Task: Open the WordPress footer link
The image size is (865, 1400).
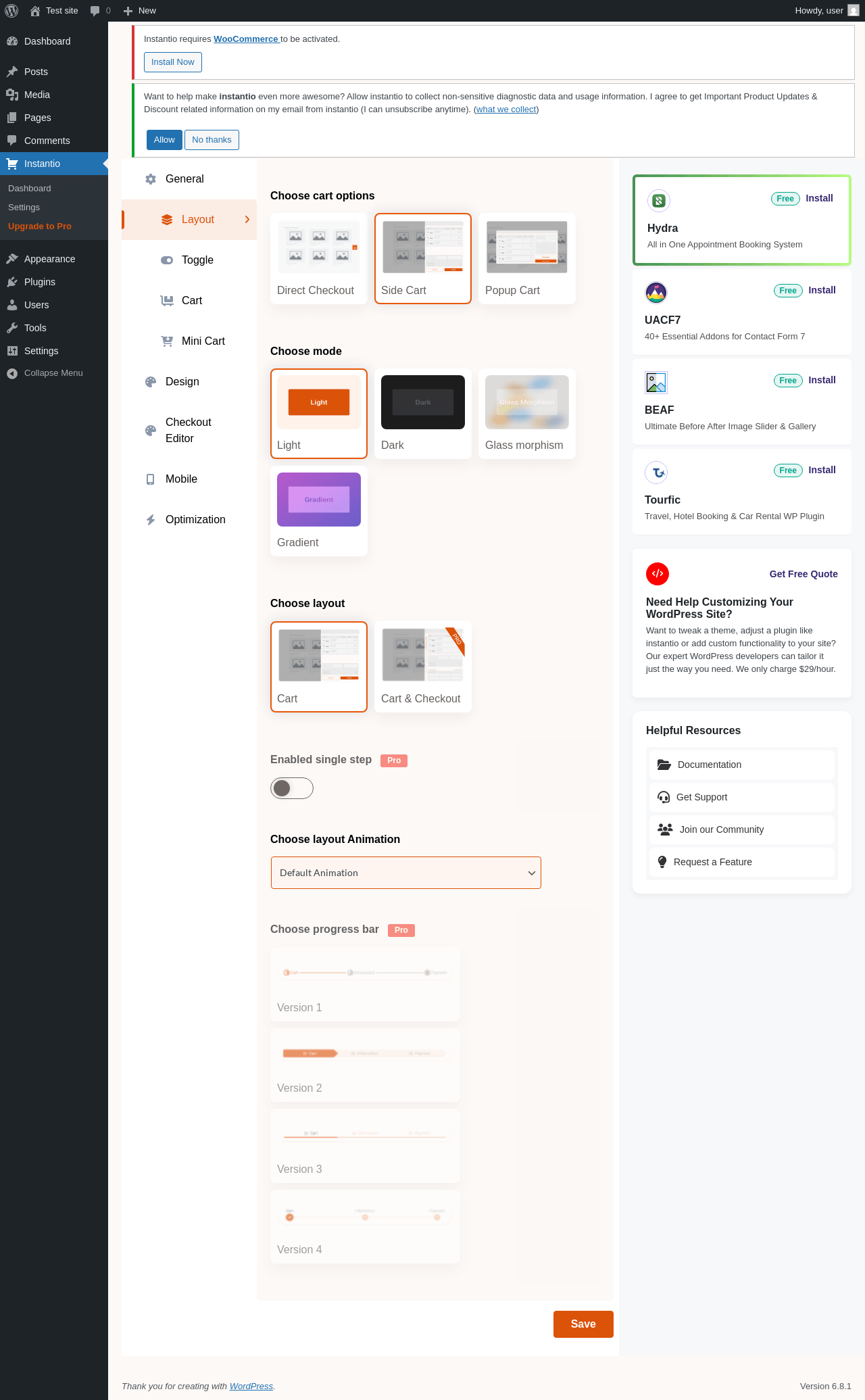Action: coord(251,1386)
